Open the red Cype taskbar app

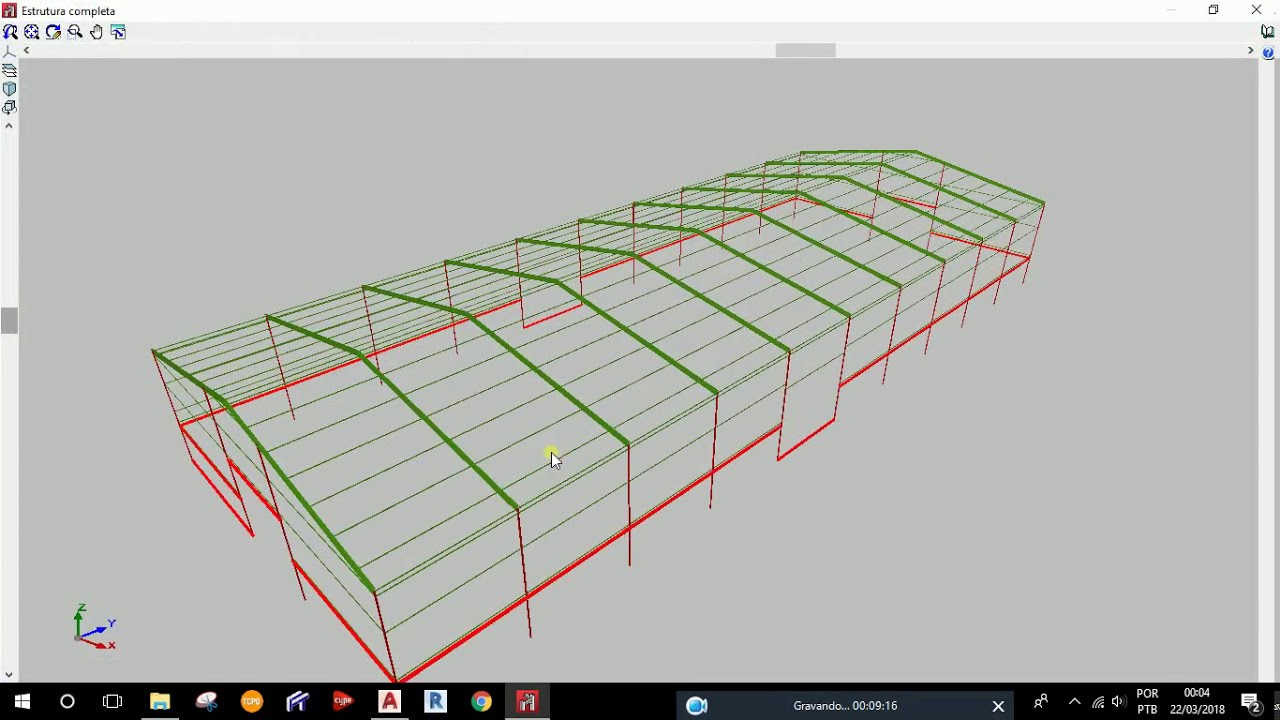pos(344,702)
